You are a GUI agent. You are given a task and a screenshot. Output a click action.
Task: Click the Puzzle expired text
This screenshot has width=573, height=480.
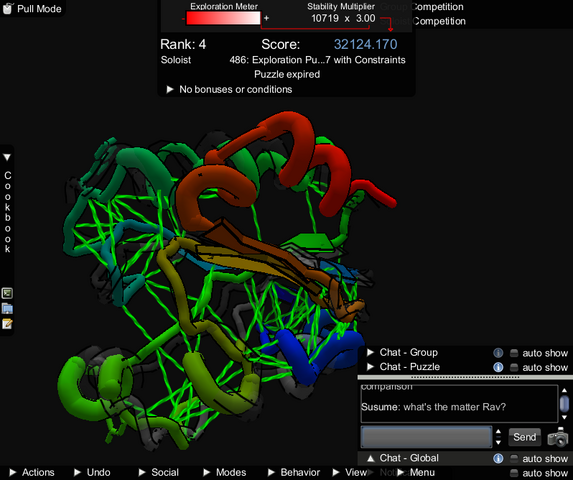pos(287,75)
